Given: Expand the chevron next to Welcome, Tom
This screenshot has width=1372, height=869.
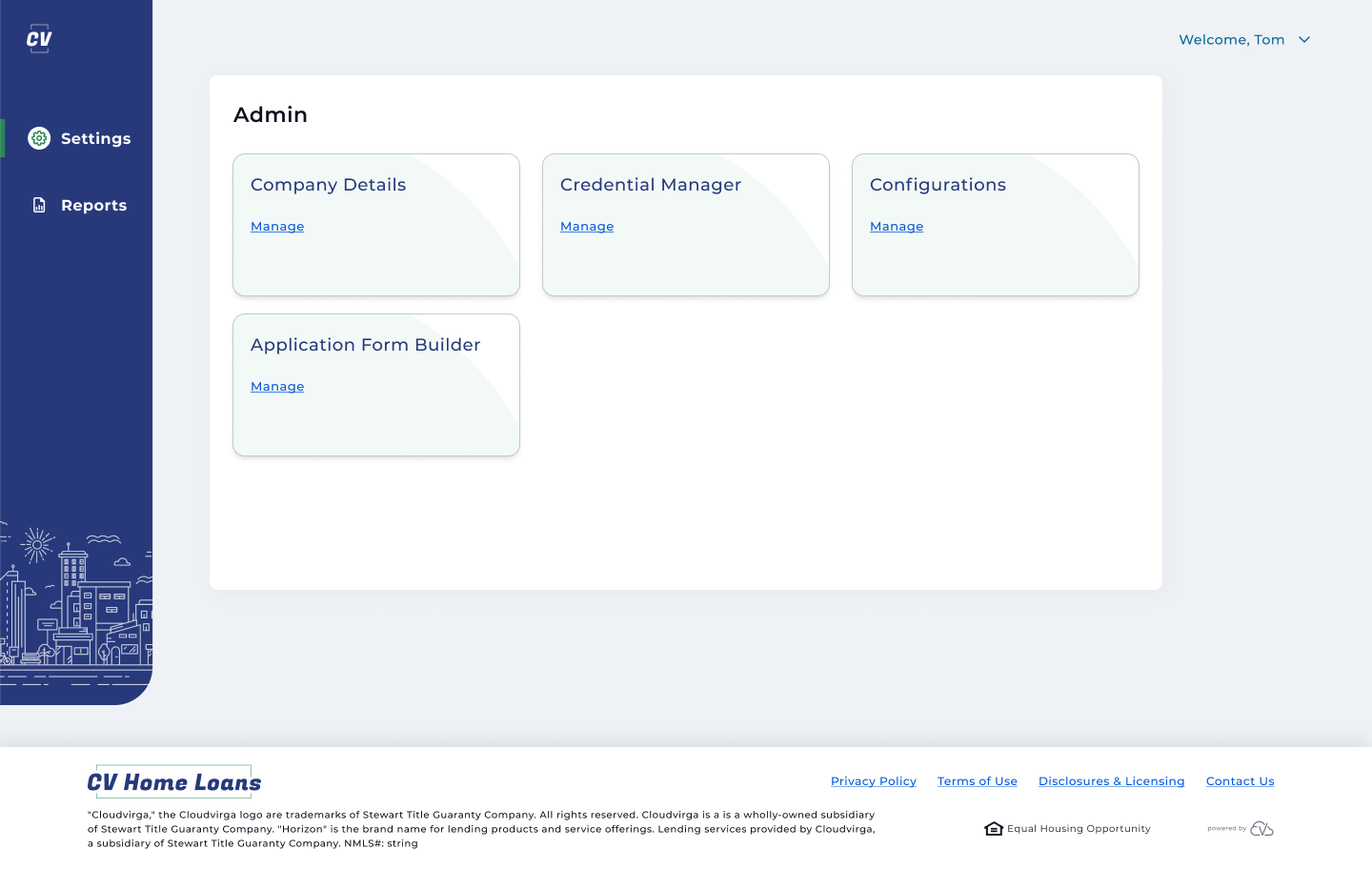Looking at the screenshot, I should click(1304, 40).
